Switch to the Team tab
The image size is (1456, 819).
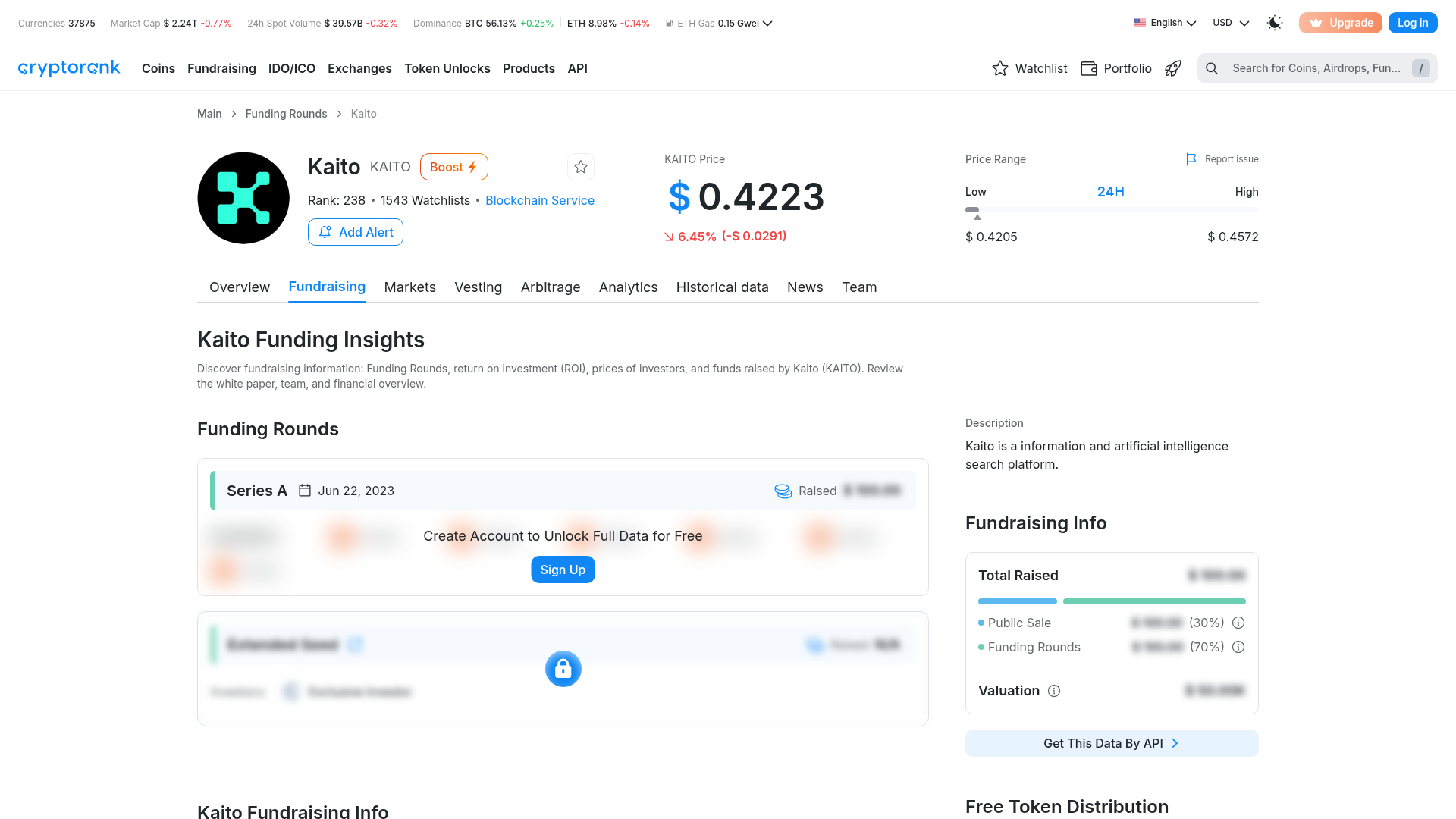coord(859,287)
